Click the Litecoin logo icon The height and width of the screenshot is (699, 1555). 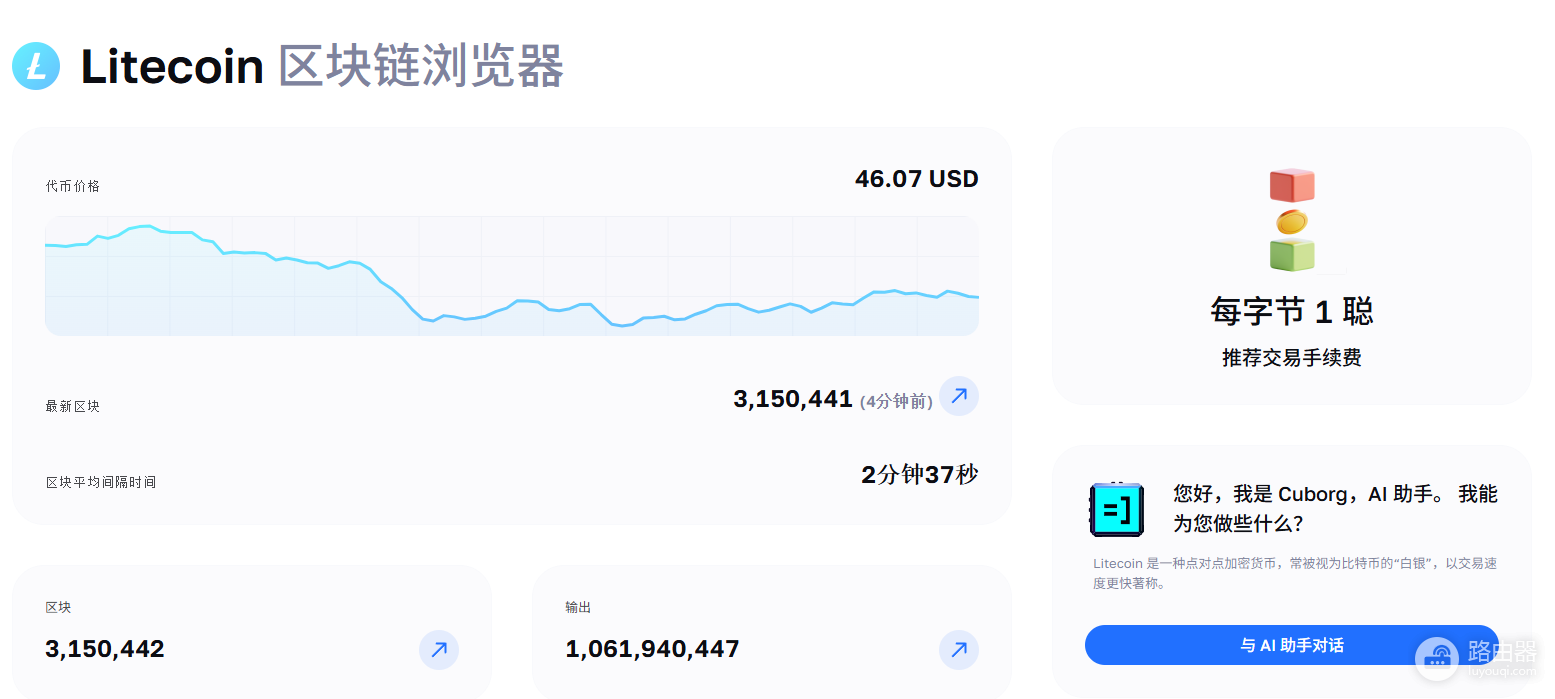pyautogui.click(x=36, y=67)
